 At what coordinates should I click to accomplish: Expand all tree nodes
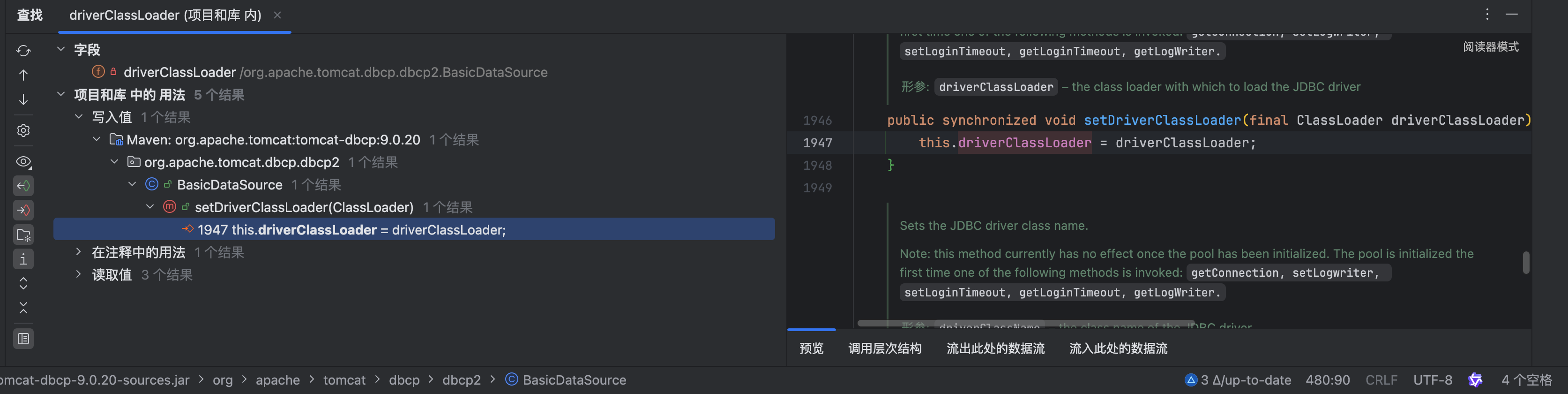point(23,284)
